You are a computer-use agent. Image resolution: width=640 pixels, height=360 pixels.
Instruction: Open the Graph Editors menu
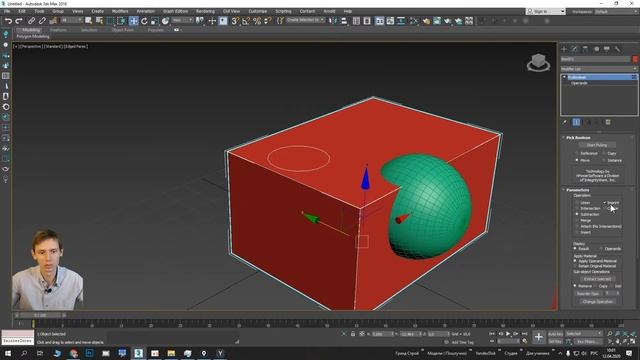click(176, 11)
